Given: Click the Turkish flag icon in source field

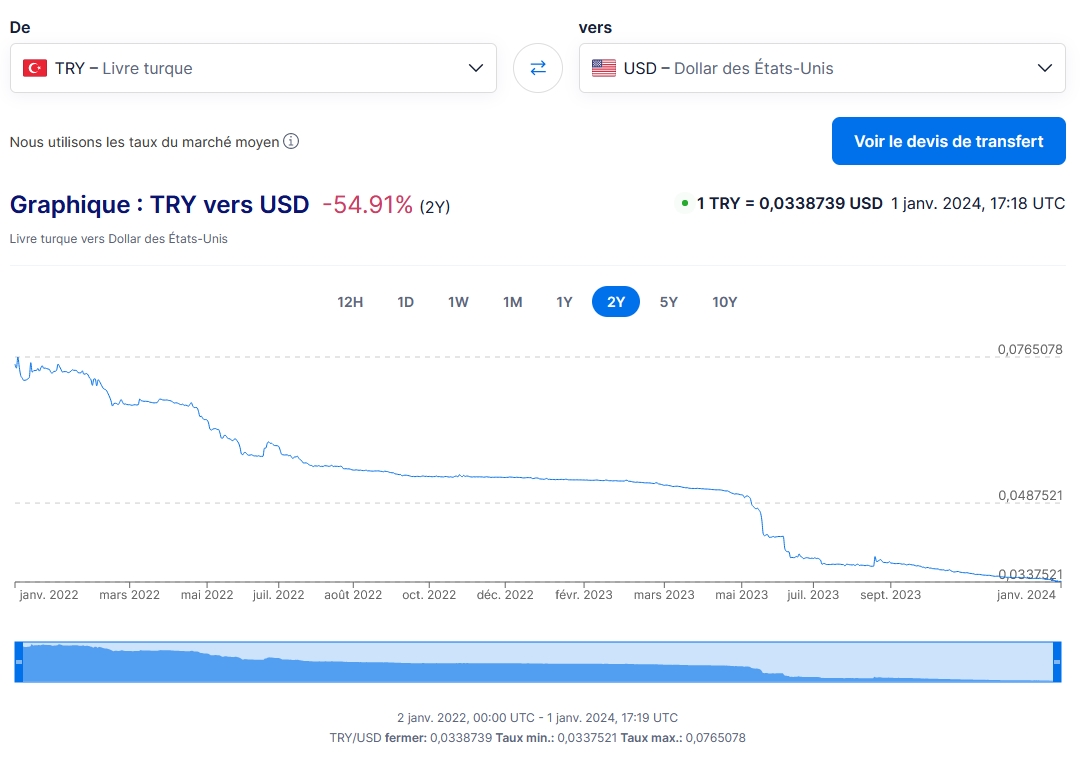Looking at the screenshot, I should click(x=35, y=69).
